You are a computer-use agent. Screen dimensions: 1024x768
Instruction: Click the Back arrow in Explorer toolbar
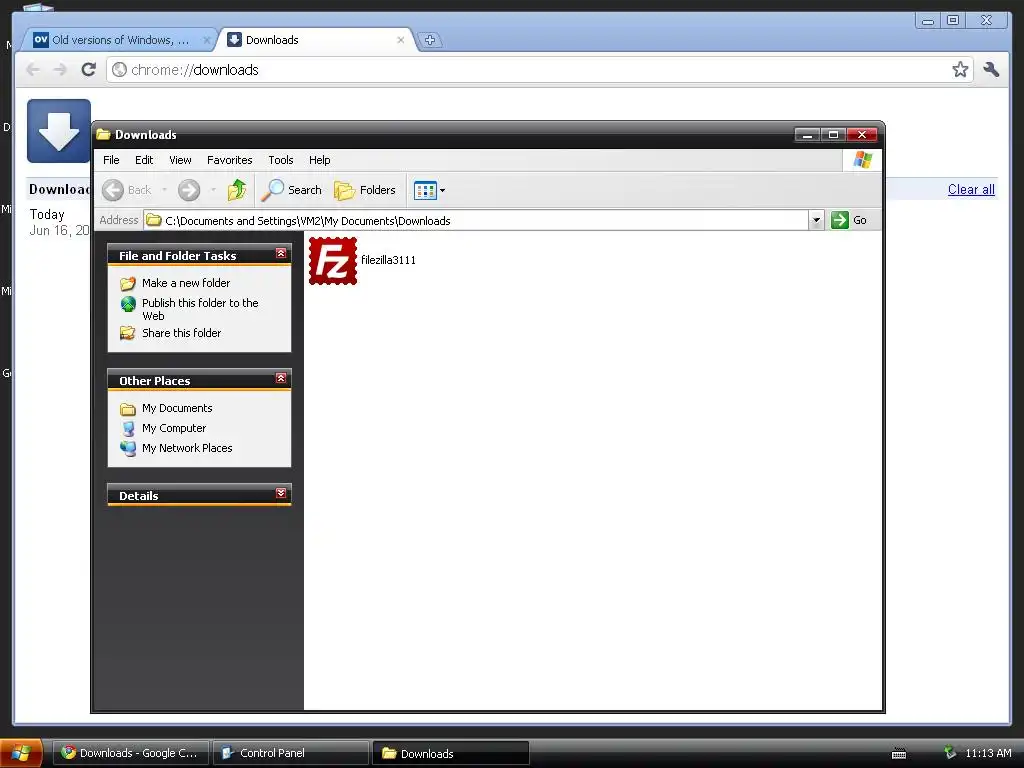coord(113,190)
